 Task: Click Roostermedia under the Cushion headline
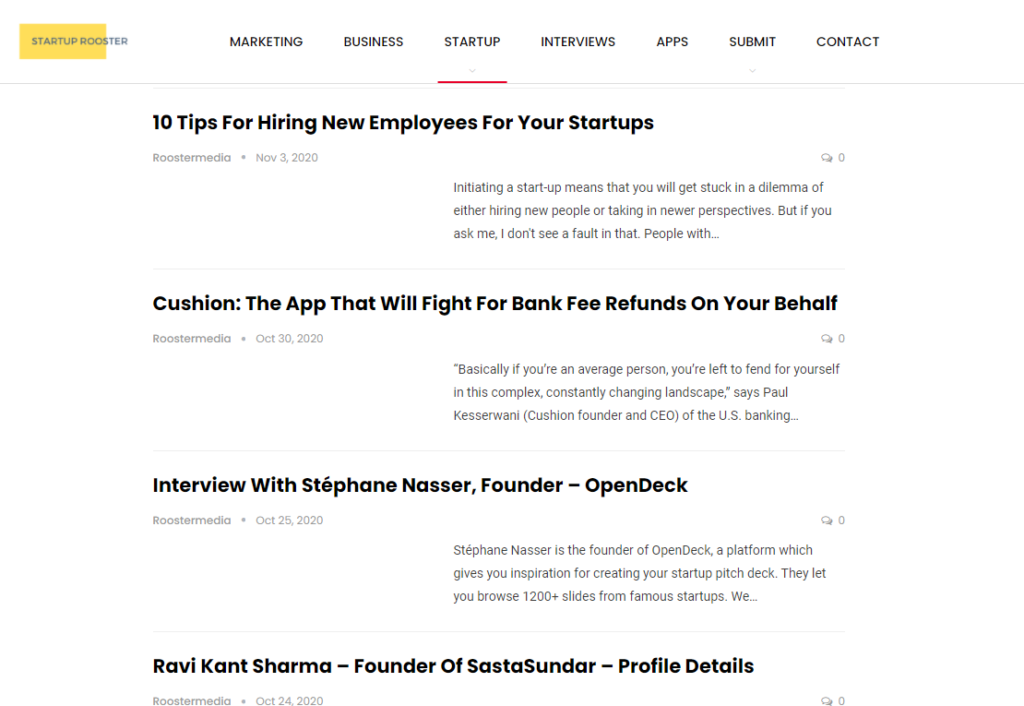[x=191, y=338]
